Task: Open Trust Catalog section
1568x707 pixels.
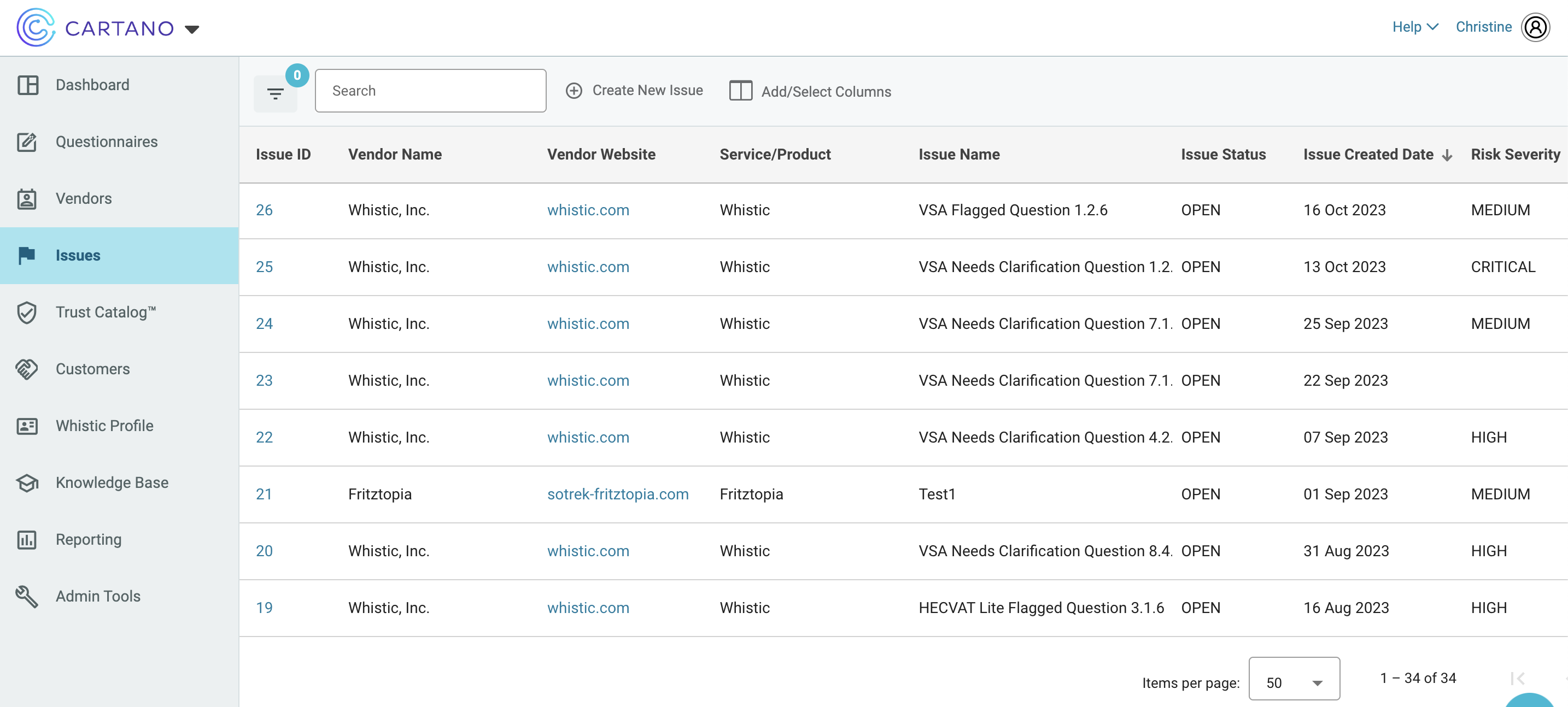Action: pos(106,312)
